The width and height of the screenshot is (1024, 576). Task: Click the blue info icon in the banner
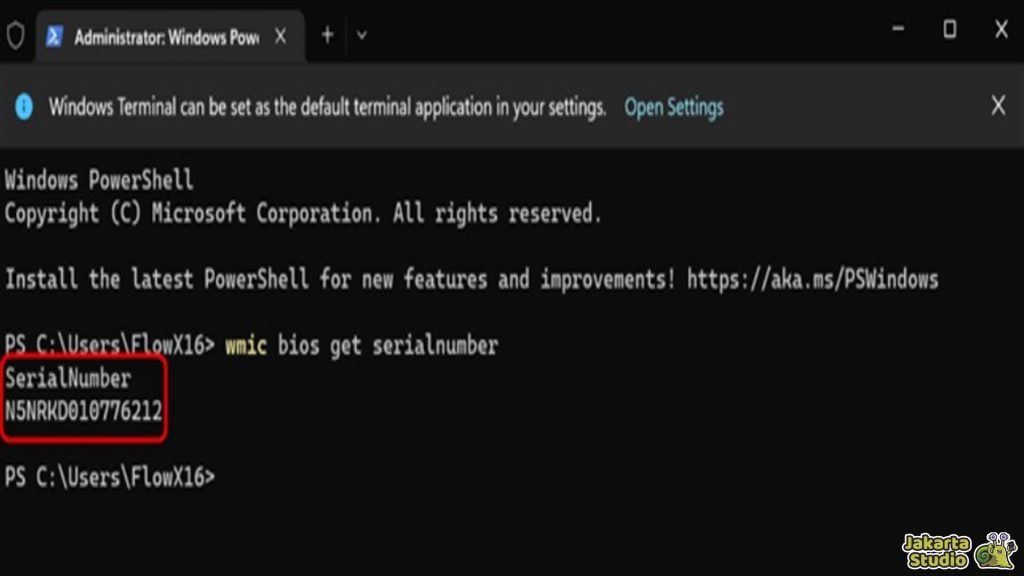pyautogui.click(x=24, y=107)
